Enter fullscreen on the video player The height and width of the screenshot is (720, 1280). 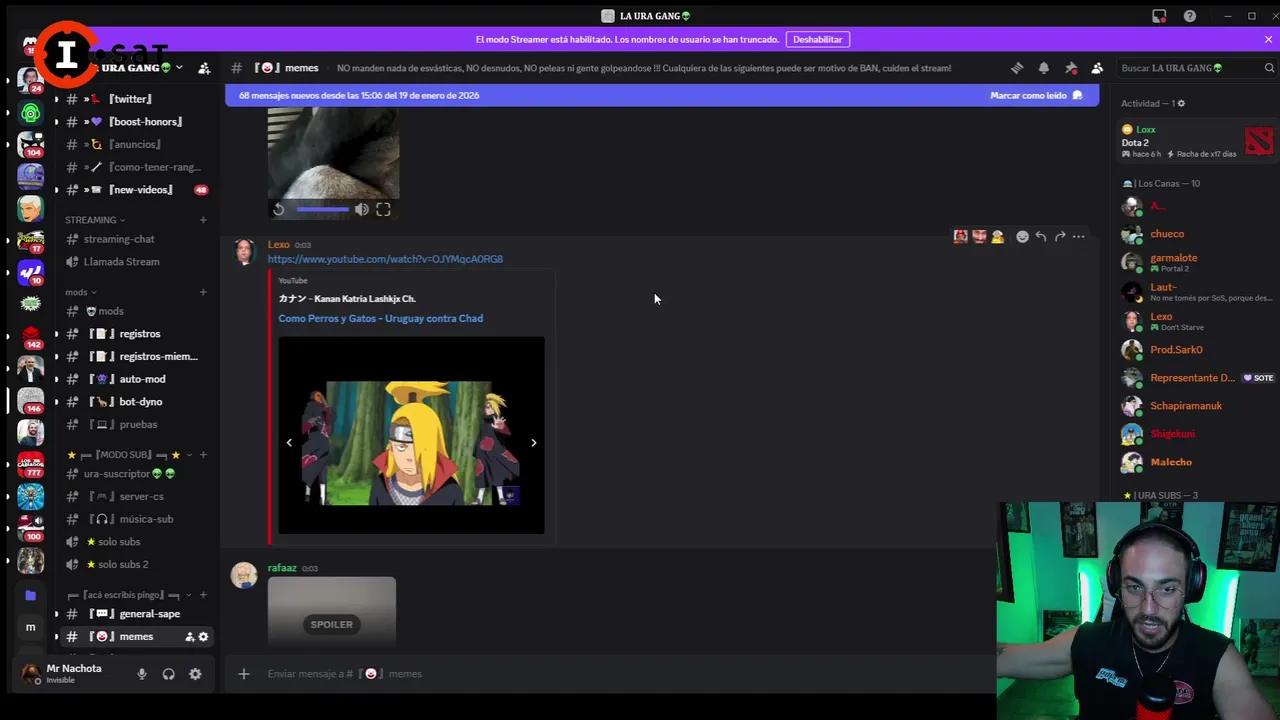tap(383, 209)
